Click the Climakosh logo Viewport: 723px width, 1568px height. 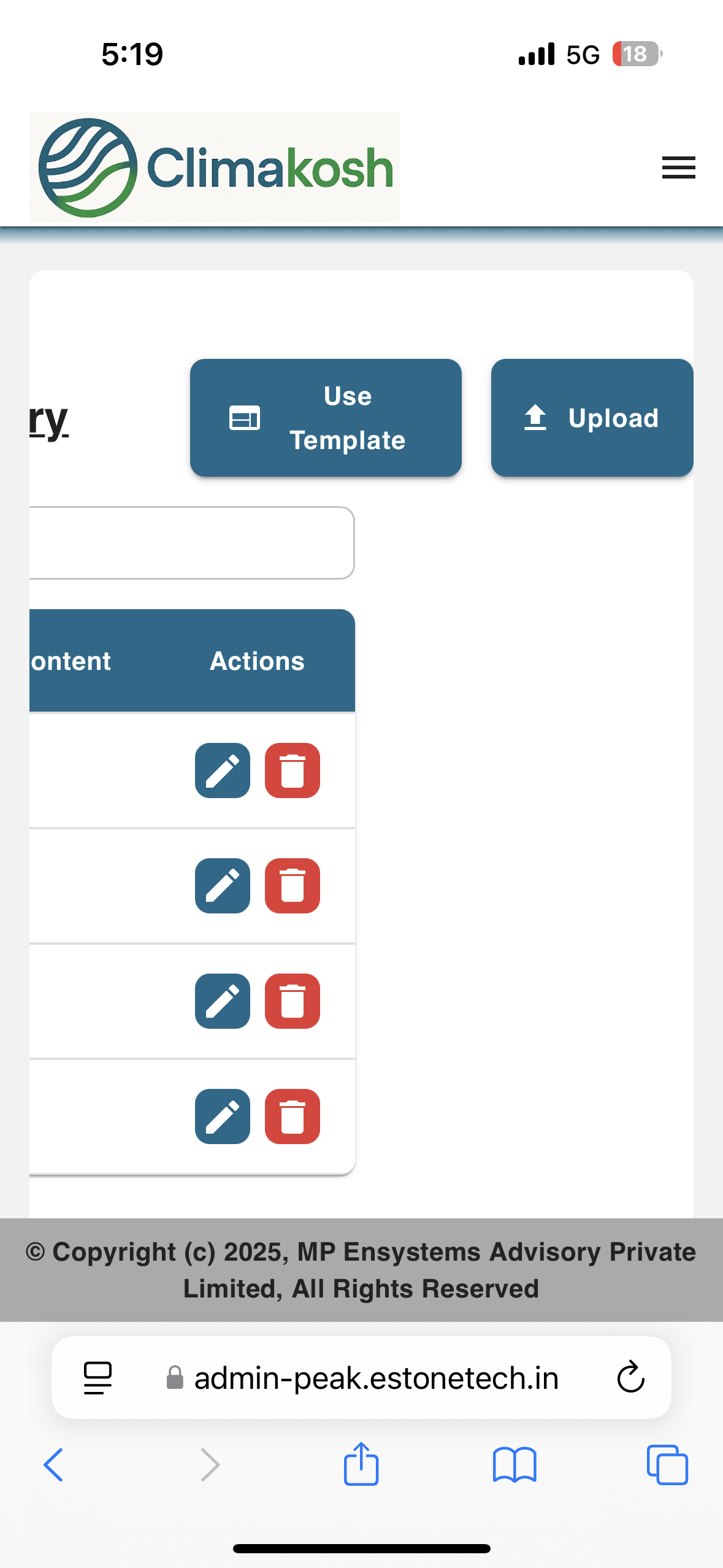click(x=215, y=167)
